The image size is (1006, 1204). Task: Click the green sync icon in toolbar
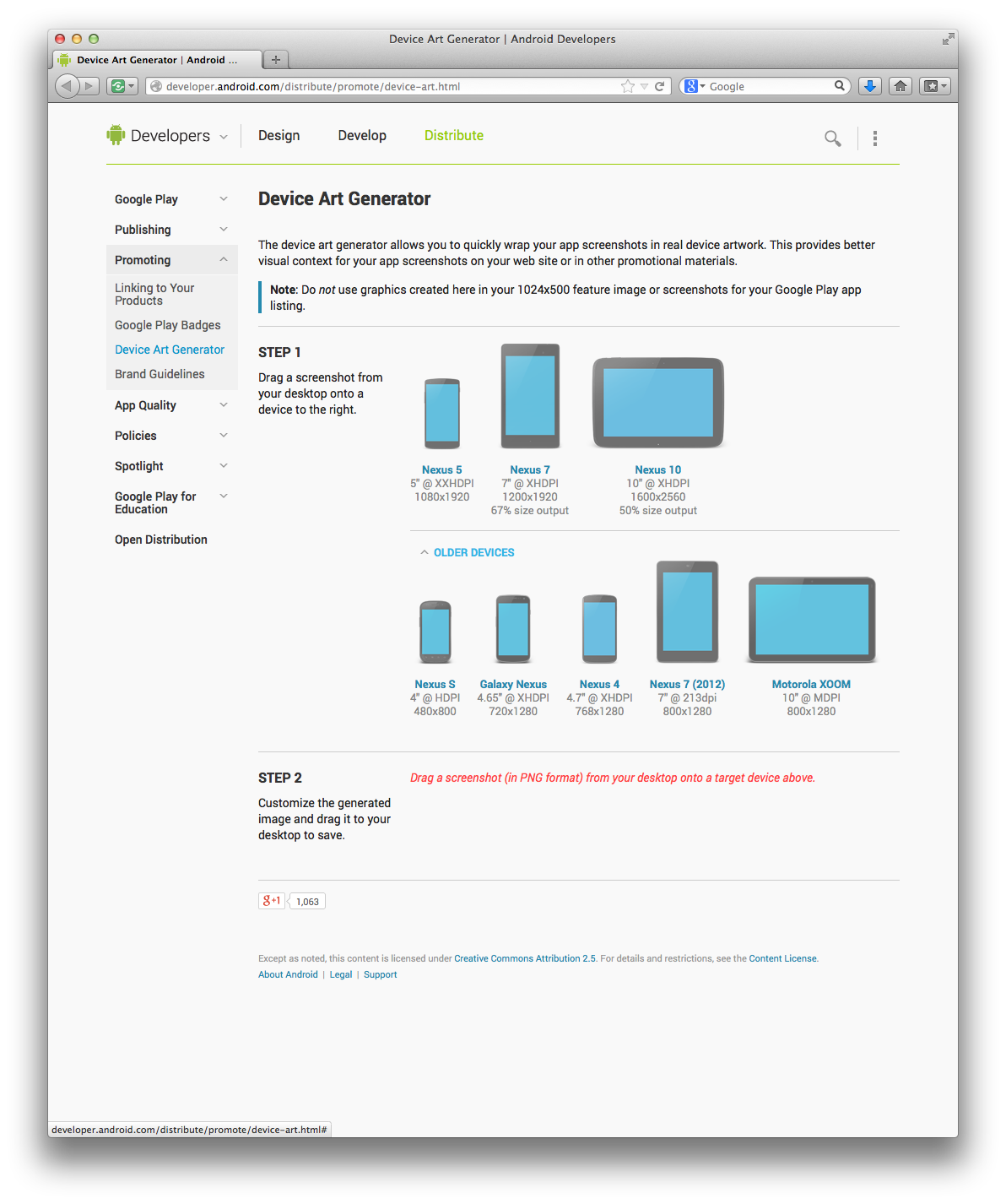122,85
